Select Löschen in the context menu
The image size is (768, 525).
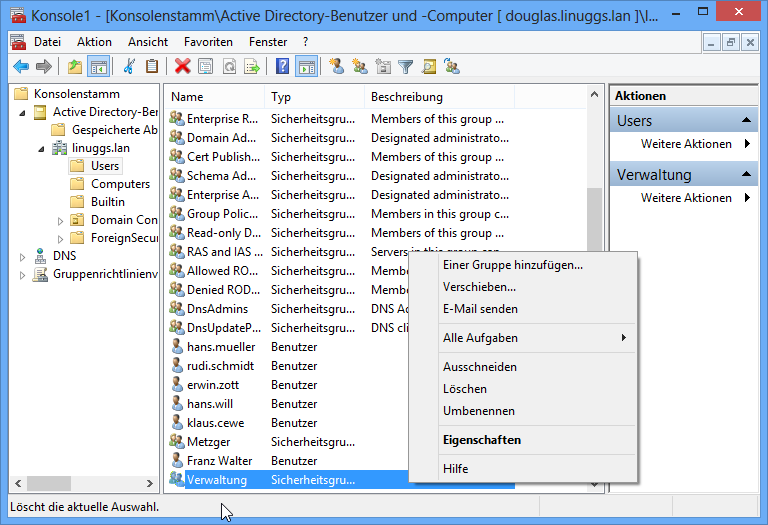pyautogui.click(x=465, y=389)
